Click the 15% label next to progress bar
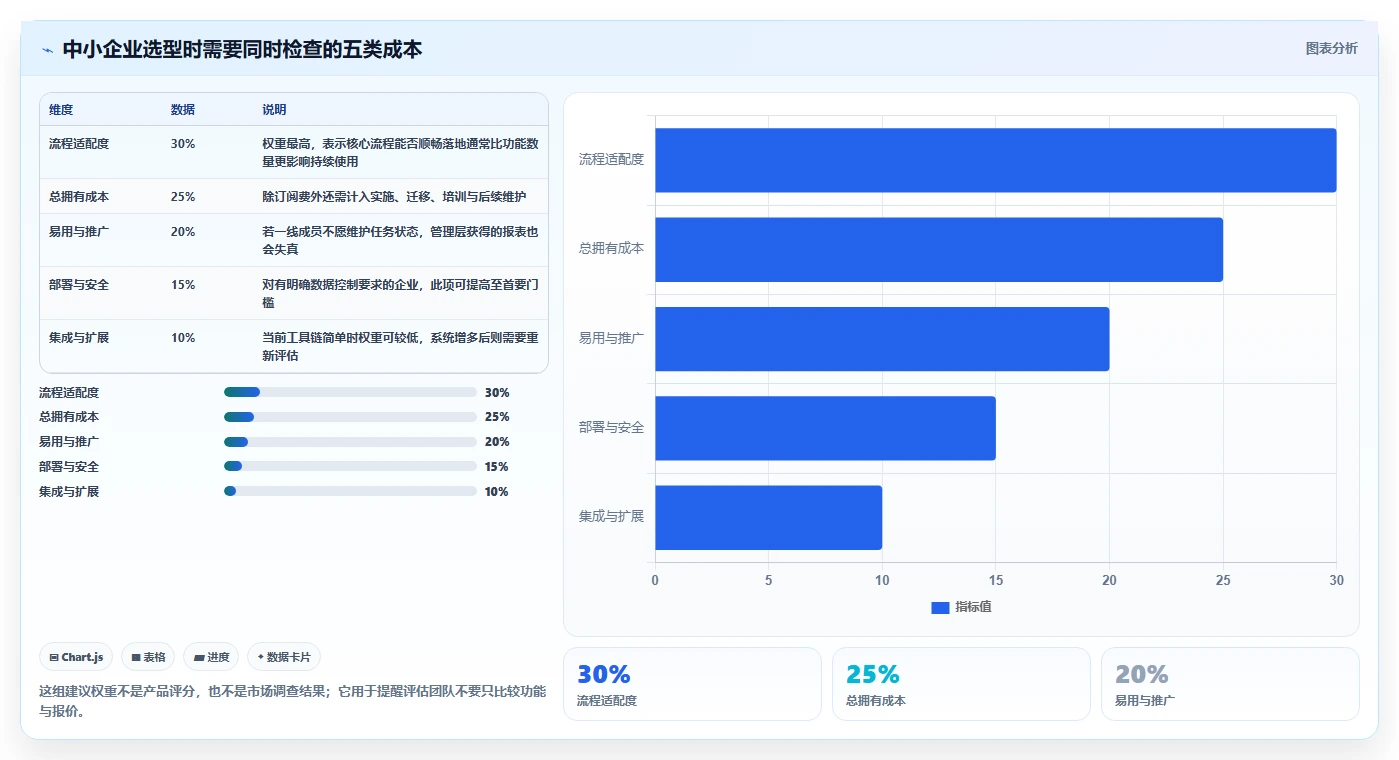The width and height of the screenshot is (1399, 760). [x=497, y=467]
